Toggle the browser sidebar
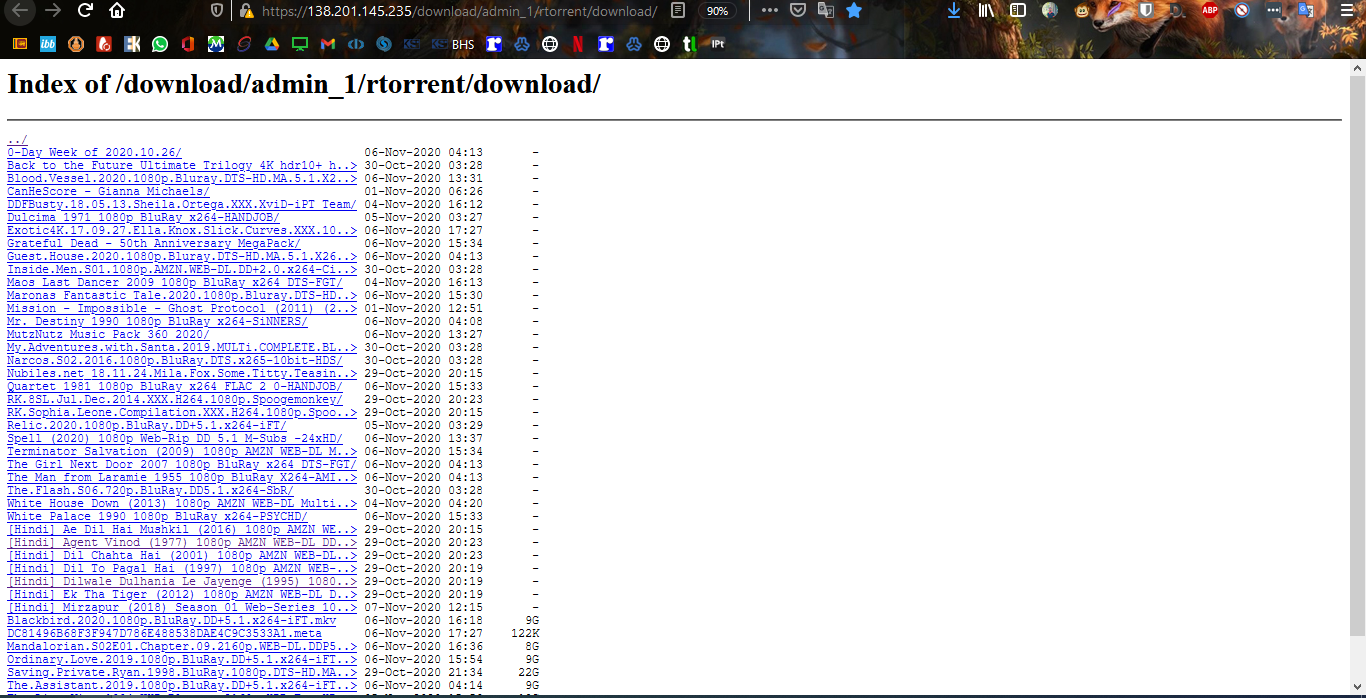Viewport: 1366px width, 698px height. click(x=1018, y=11)
